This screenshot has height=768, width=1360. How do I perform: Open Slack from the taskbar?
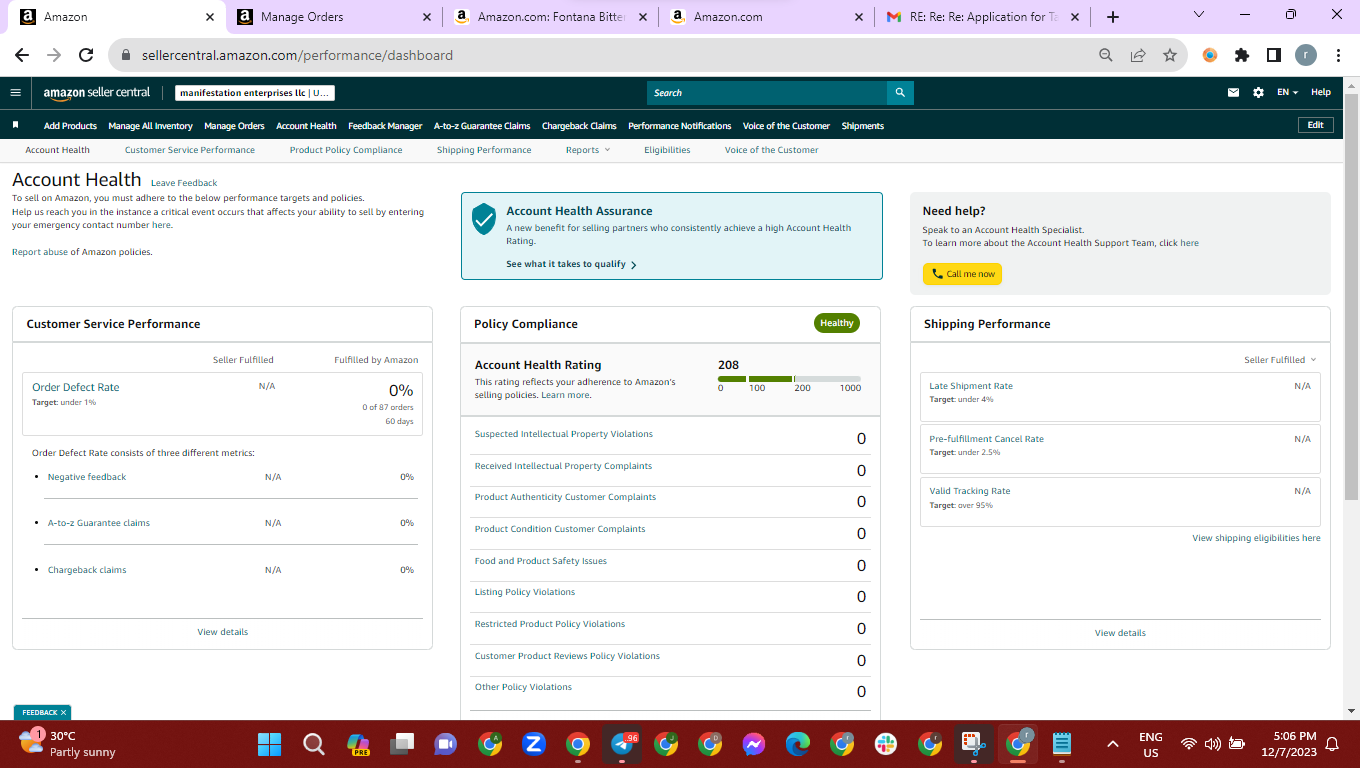point(885,744)
